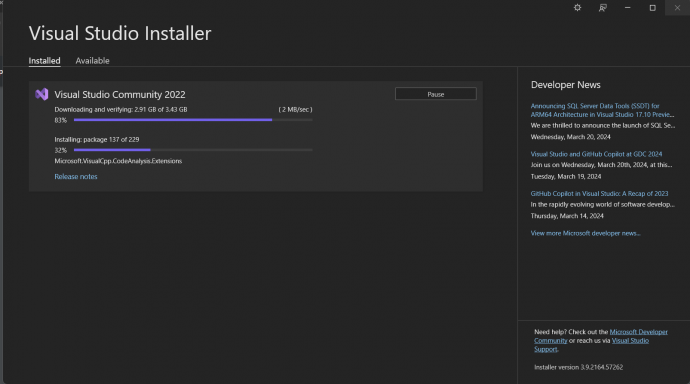Click the 'Wednesday, March 20, 2024' date
This screenshot has width=690, height=384.
[570, 137]
